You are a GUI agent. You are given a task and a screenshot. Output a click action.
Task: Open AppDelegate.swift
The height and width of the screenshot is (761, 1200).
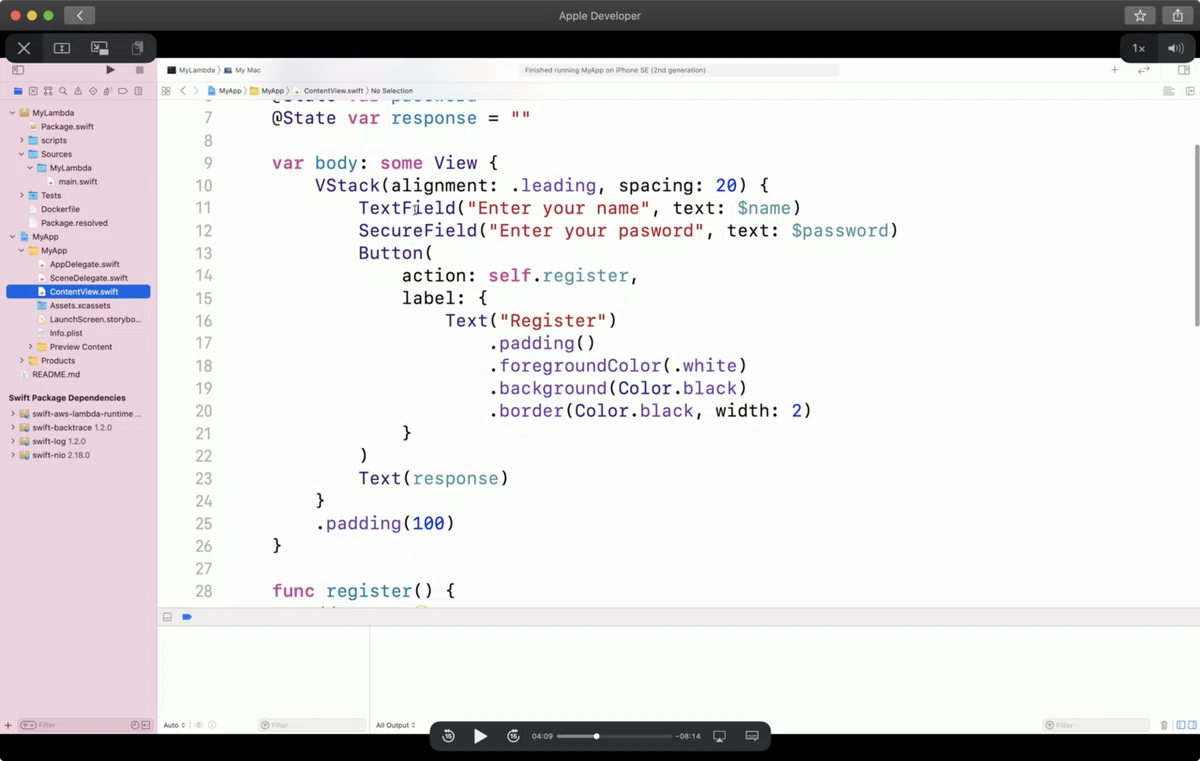(84, 264)
